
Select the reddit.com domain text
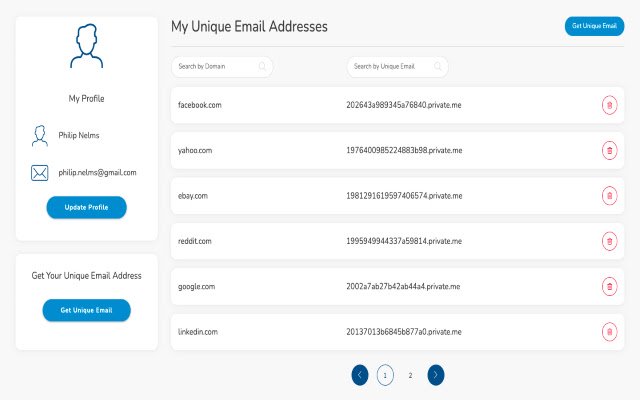195,241
